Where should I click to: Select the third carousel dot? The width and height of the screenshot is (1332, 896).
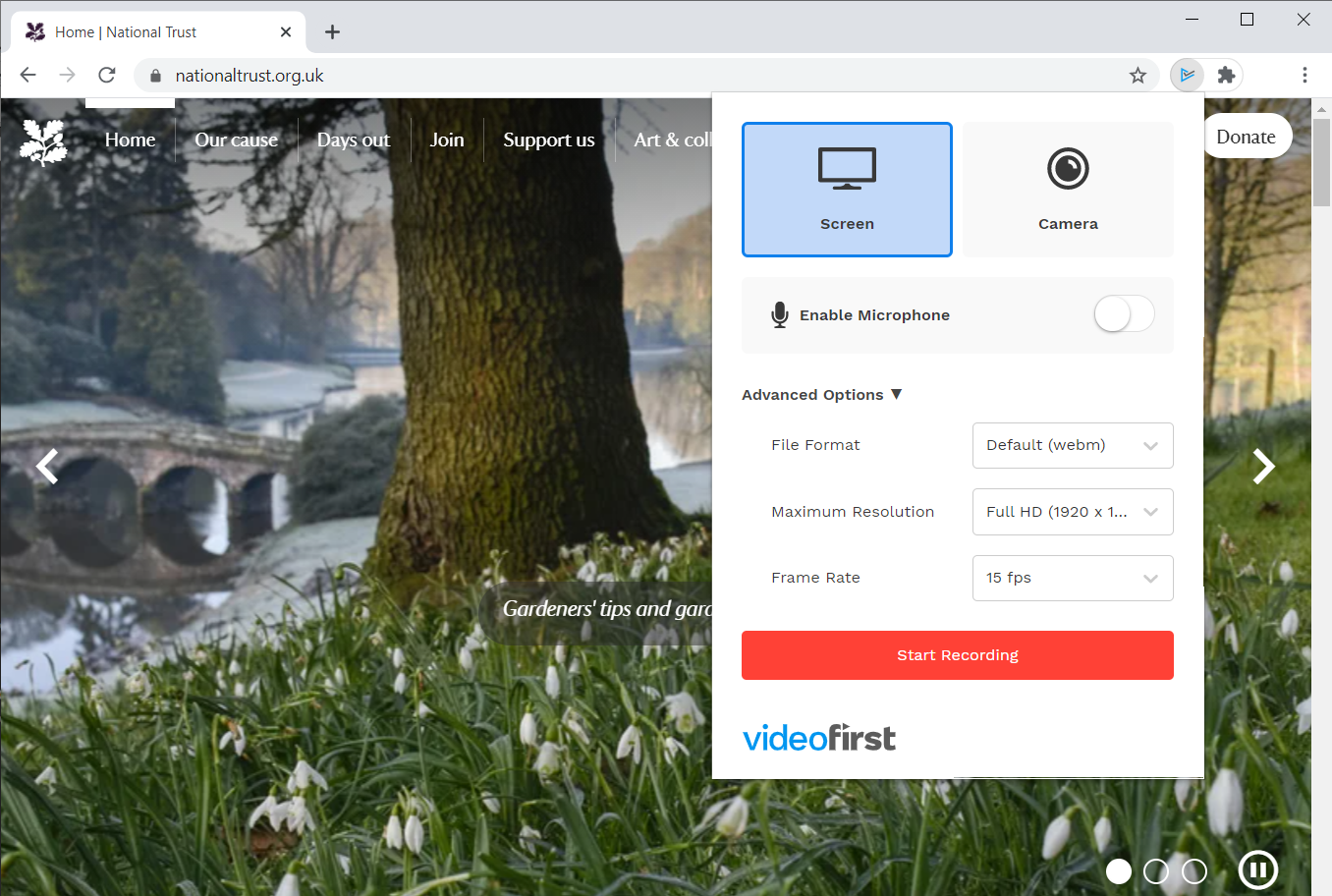pos(1194,871)
